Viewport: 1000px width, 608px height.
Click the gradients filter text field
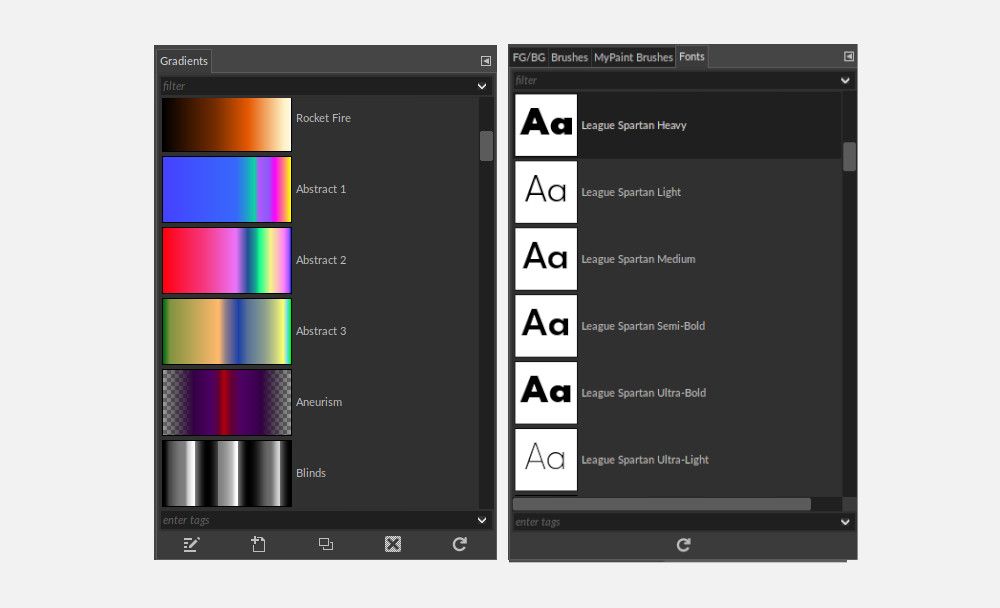coord(318,86)
